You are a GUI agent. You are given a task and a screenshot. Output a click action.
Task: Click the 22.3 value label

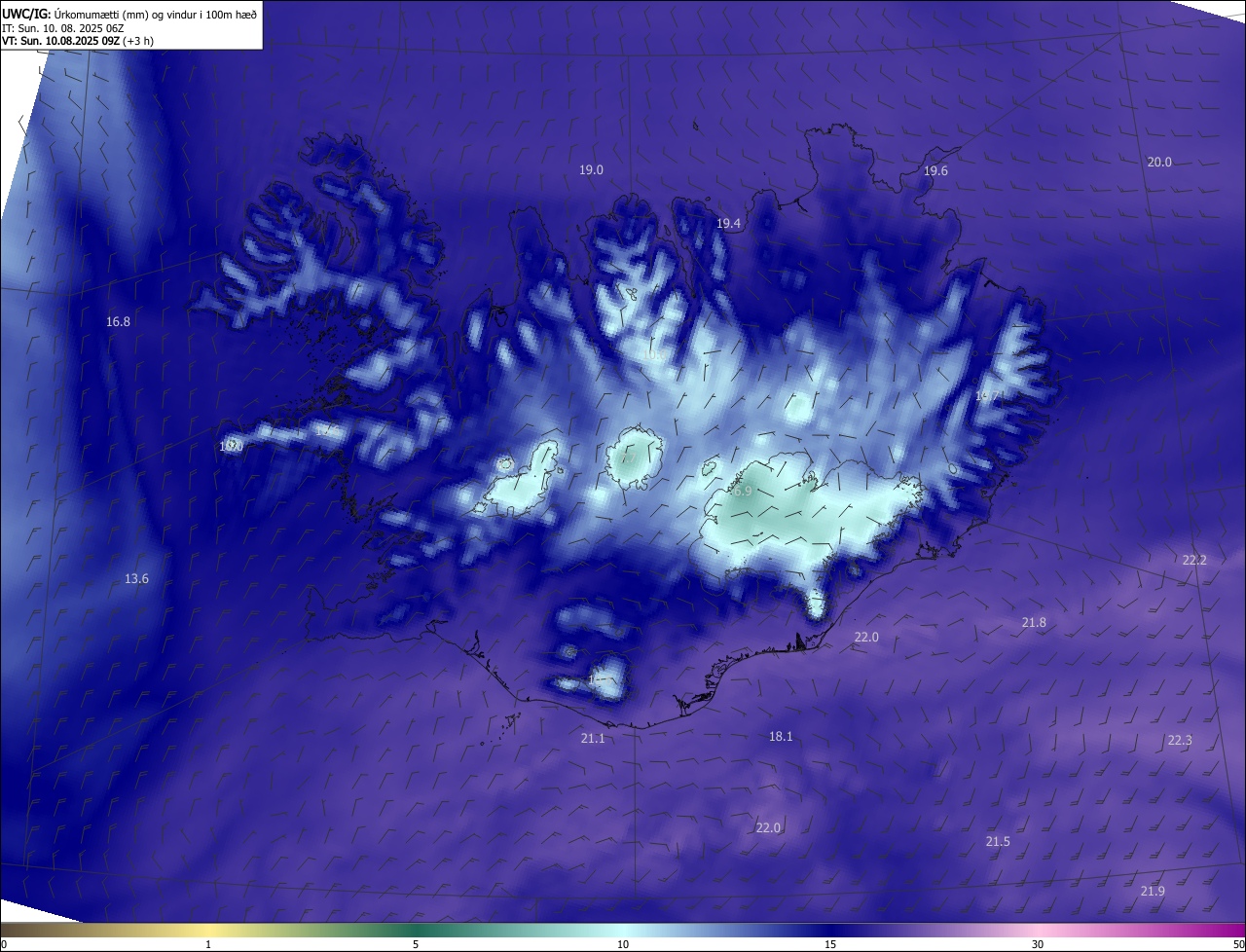[1180, 741]
